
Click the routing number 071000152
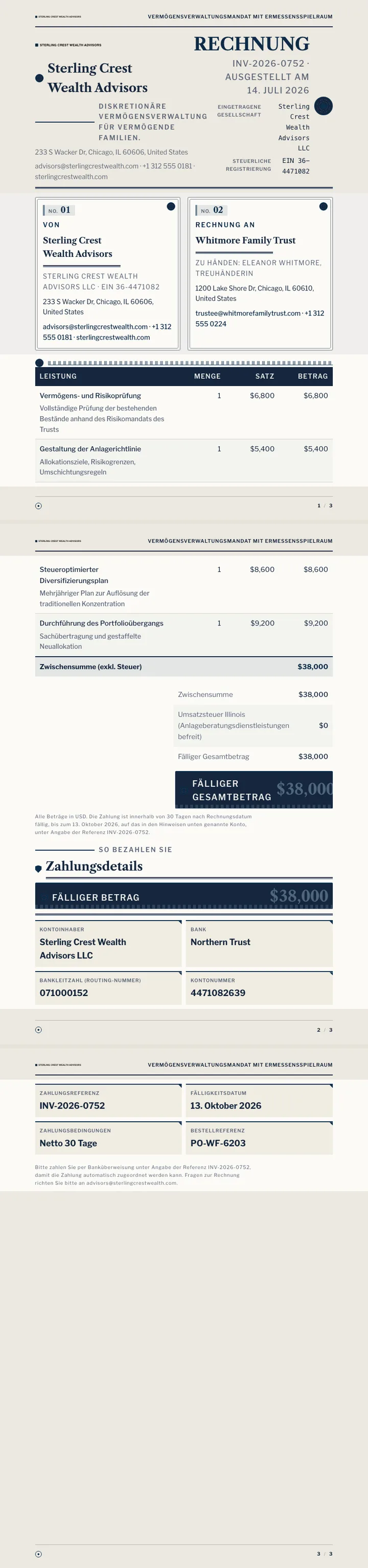coord(64,993)
